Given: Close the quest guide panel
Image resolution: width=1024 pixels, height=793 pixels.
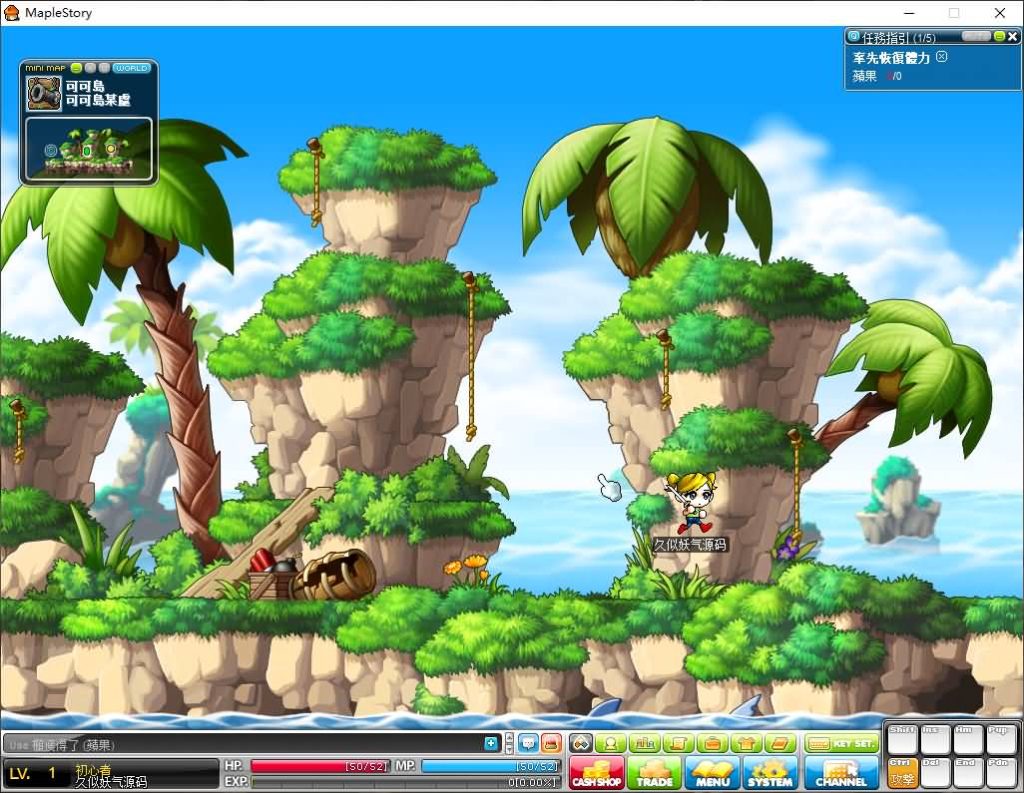Looking at the screenshot, I should pos(1012,37).
